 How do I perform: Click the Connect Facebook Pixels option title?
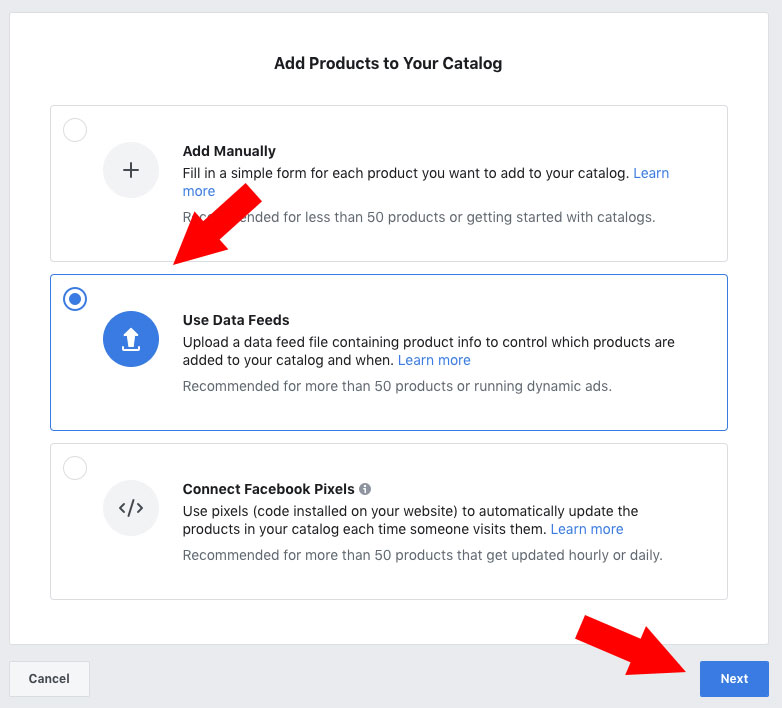pos(268,489)
